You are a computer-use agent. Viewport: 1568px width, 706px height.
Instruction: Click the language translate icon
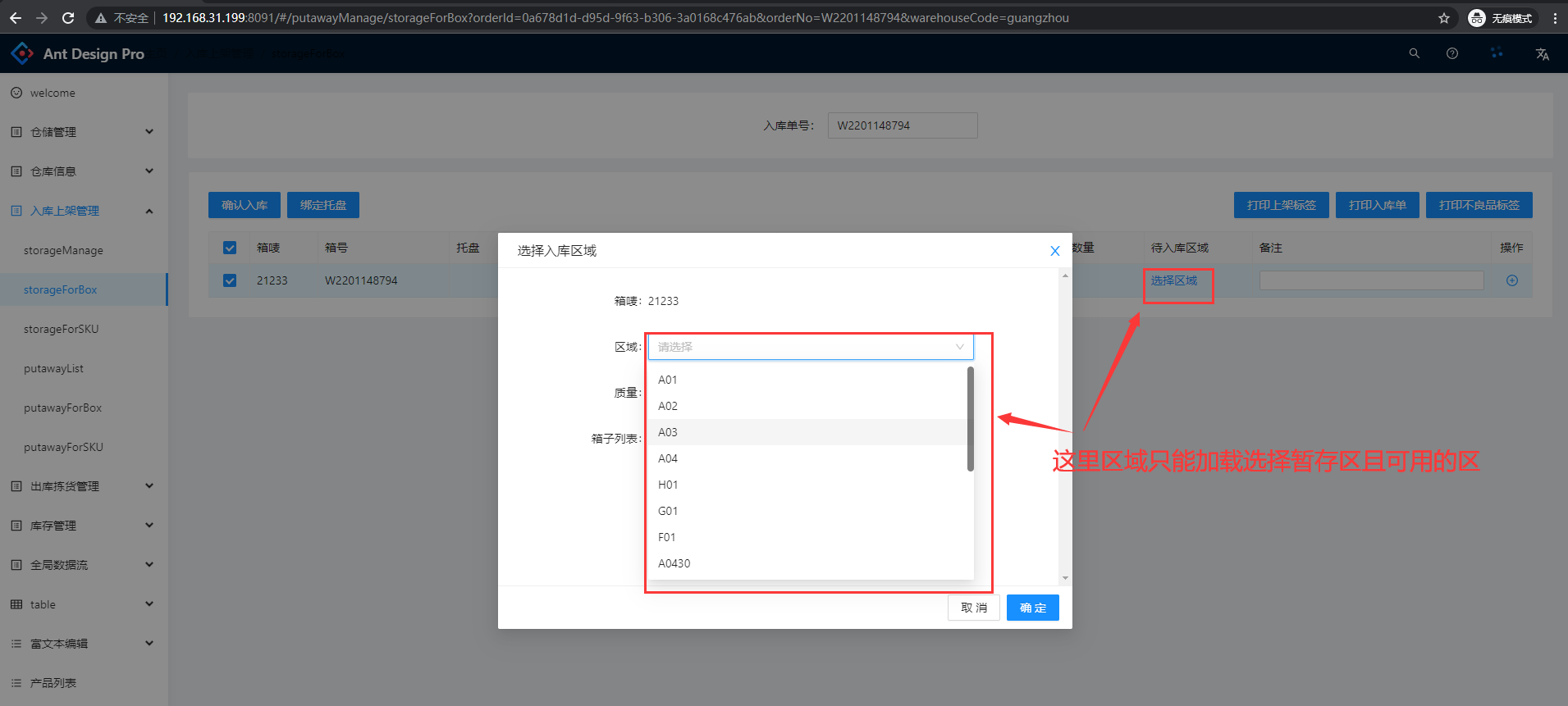(x=1542, y=54)
